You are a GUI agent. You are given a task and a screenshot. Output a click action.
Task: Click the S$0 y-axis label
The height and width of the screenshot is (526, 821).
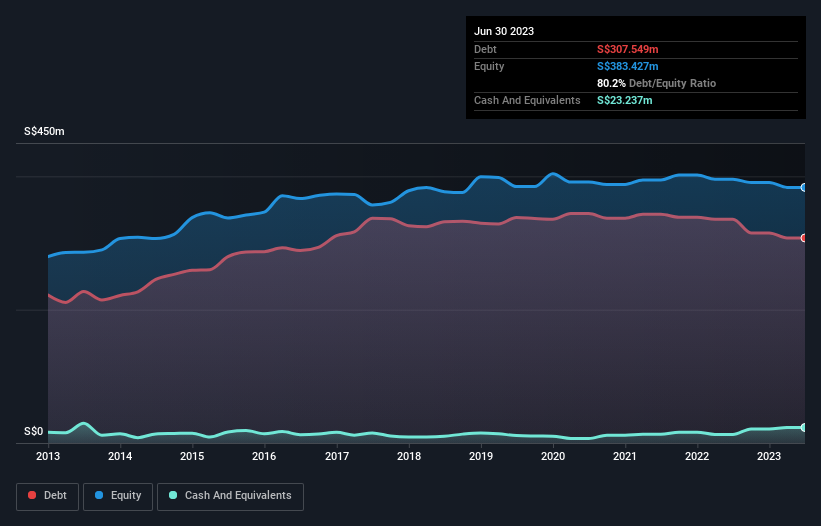[x=34, y=432]
